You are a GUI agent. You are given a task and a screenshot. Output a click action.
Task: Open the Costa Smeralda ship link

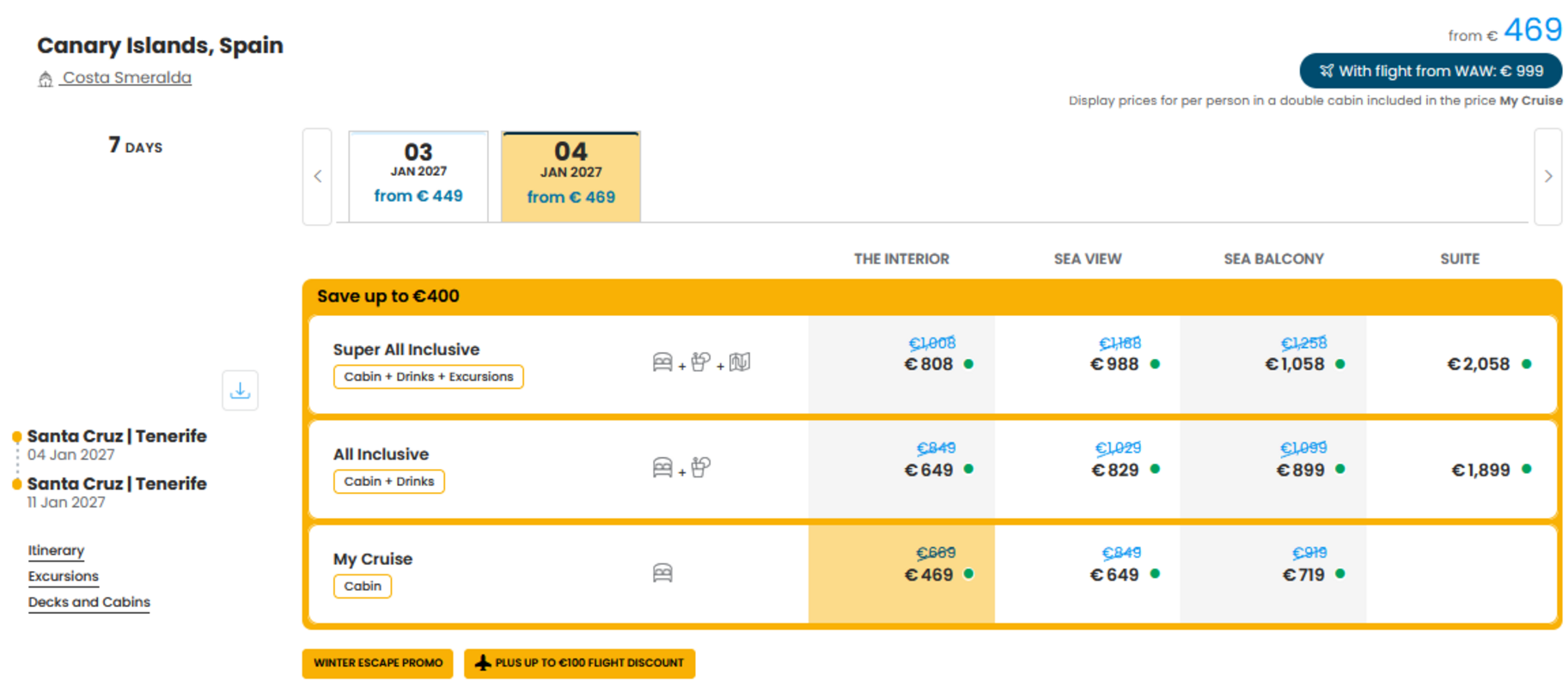126,77
